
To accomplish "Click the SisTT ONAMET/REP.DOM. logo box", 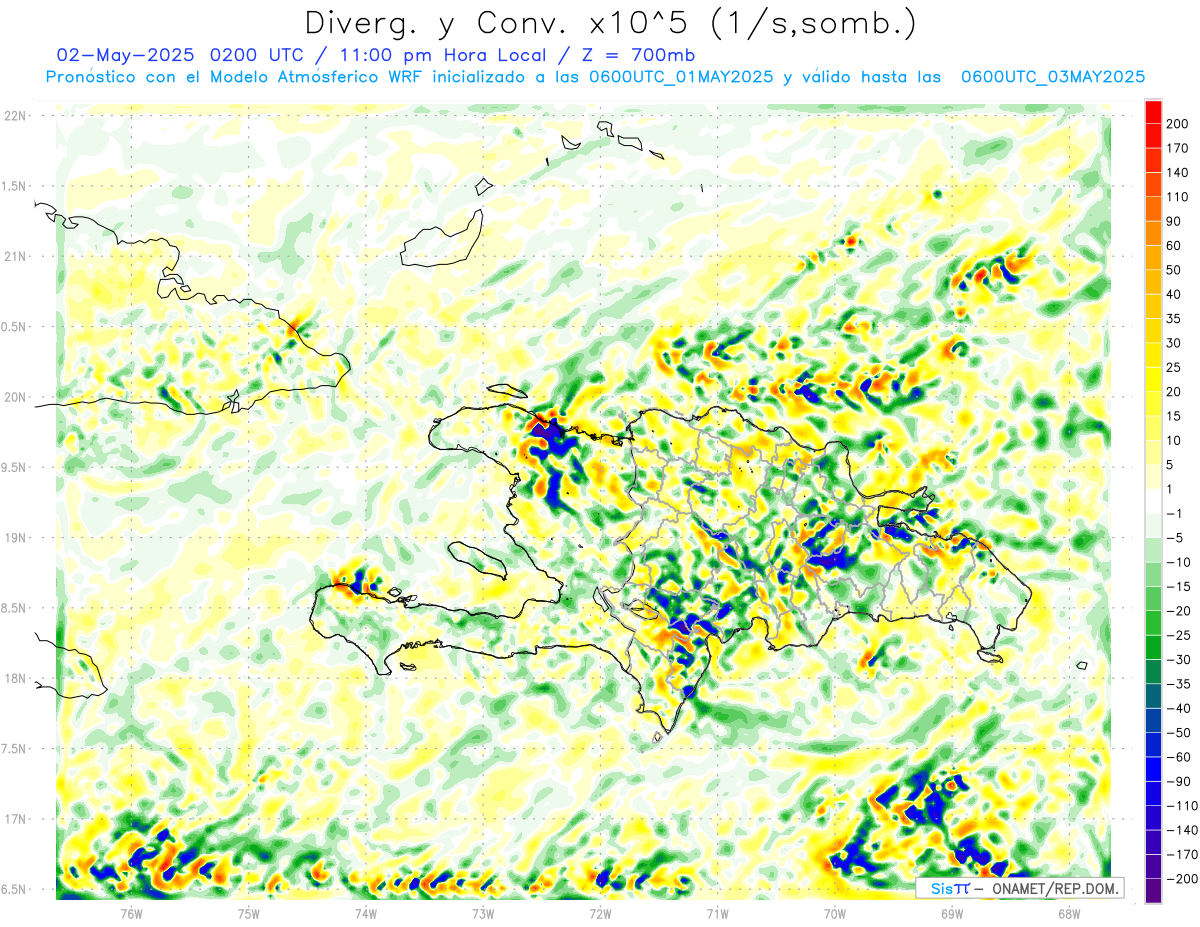I will (1019, 888).
